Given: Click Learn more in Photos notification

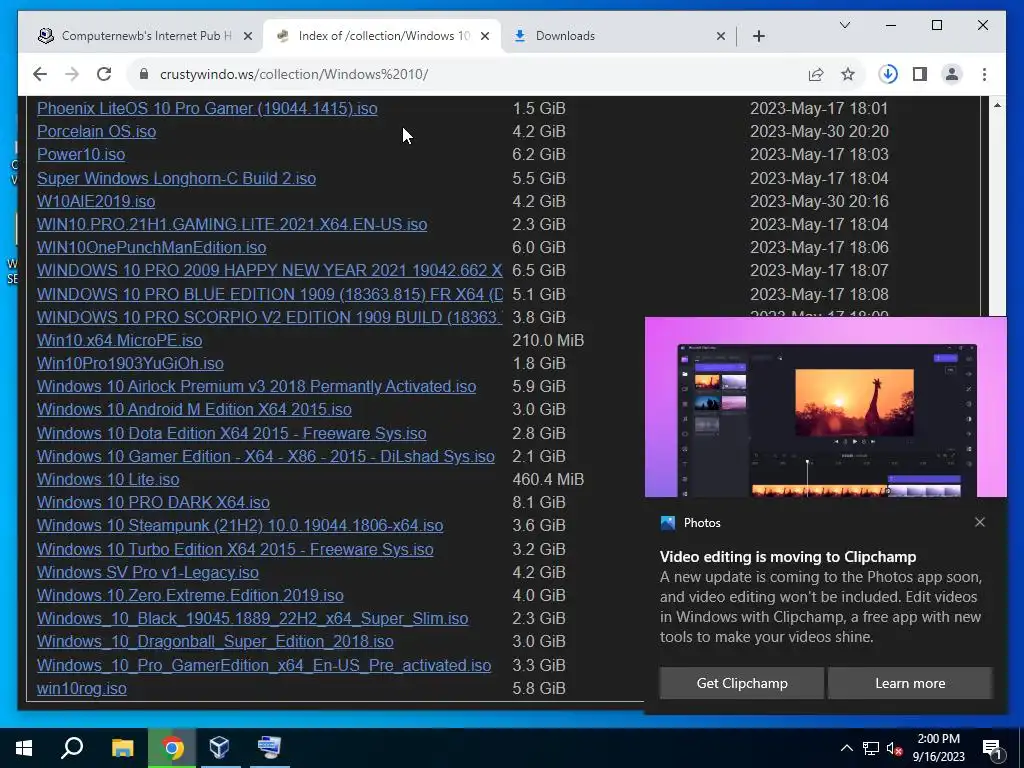Looking at the screenshot, I should coord(910,683).
